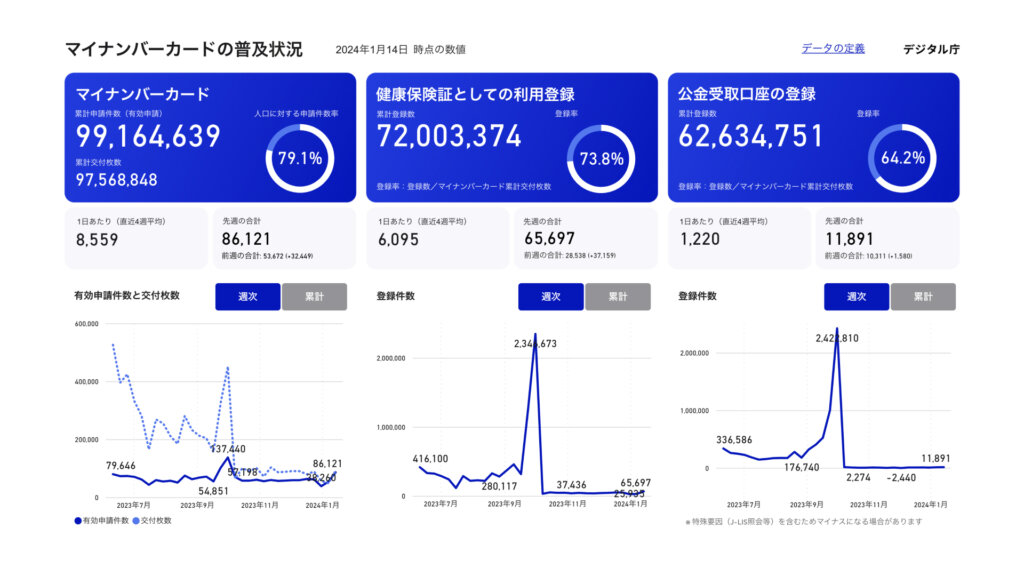Click the 公金受取口座の登録 card heading

point(747,94)
